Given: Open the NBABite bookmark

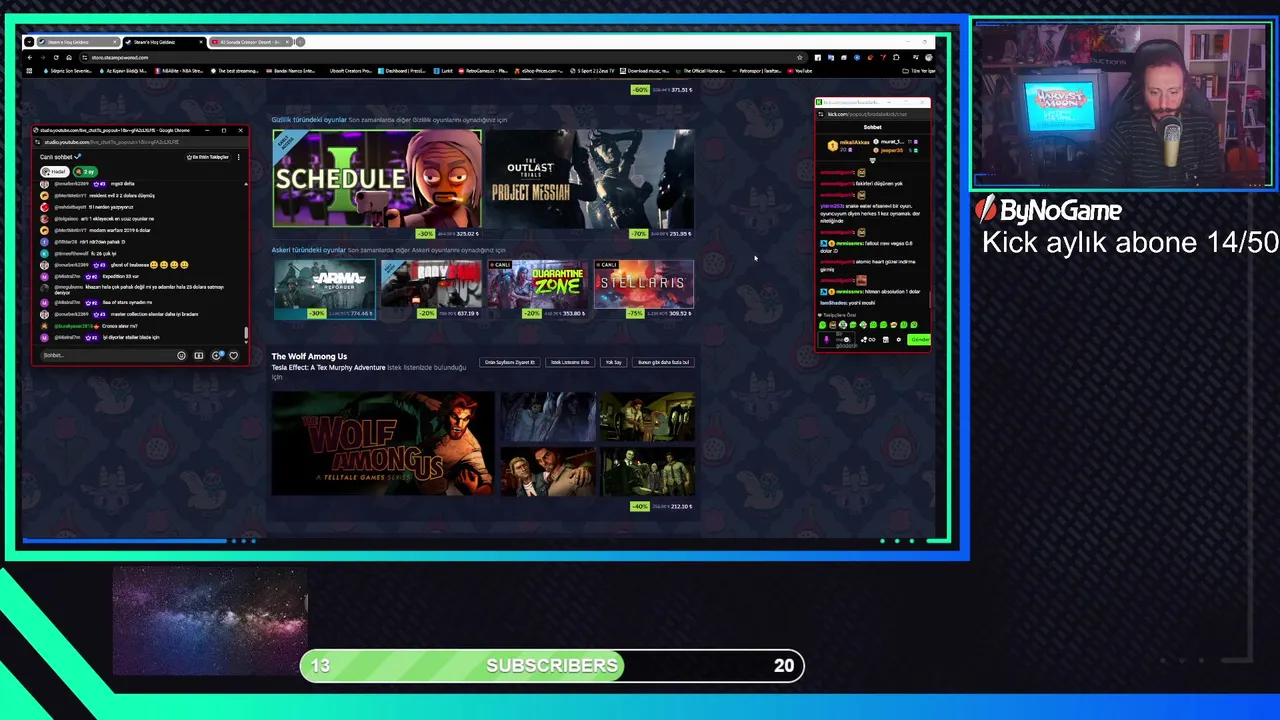Looking at the screenshot, I should pyautogui.click(x=180, y=71).
